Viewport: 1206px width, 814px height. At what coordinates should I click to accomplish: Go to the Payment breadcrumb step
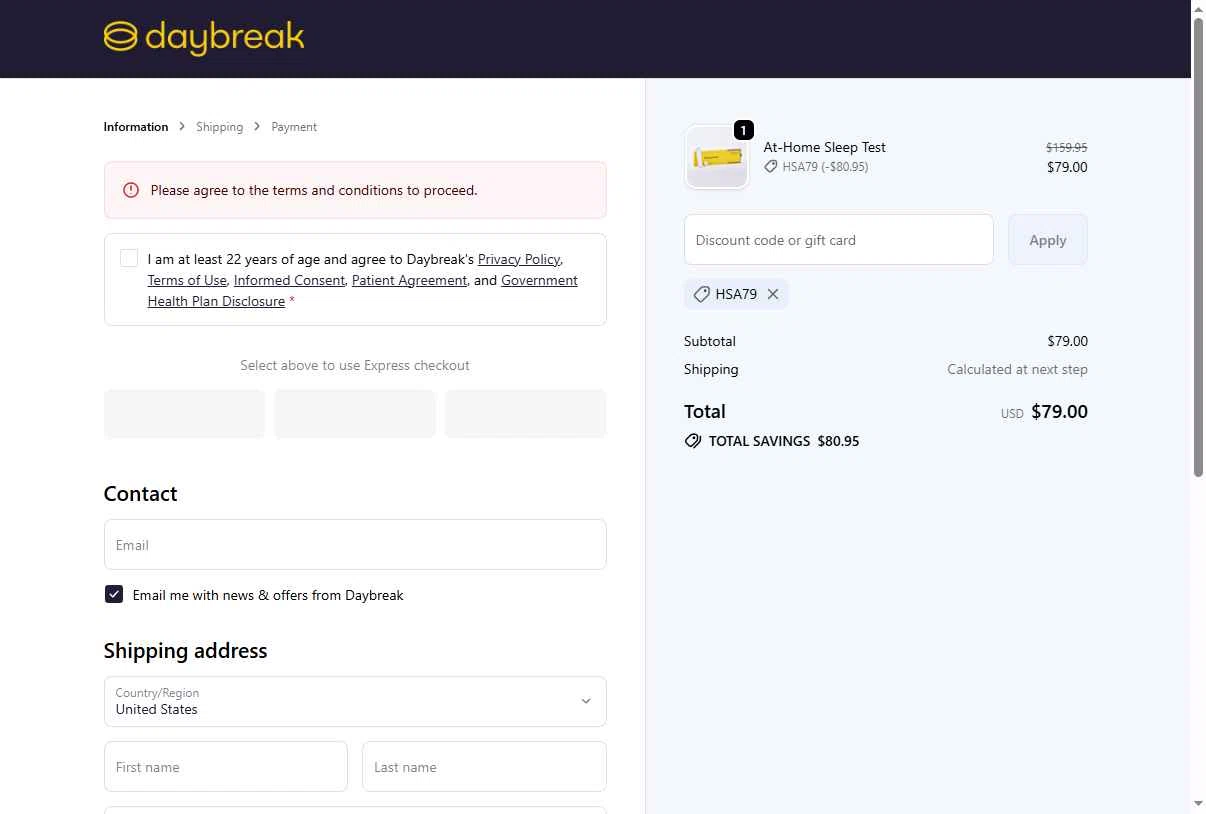(294, 127)
